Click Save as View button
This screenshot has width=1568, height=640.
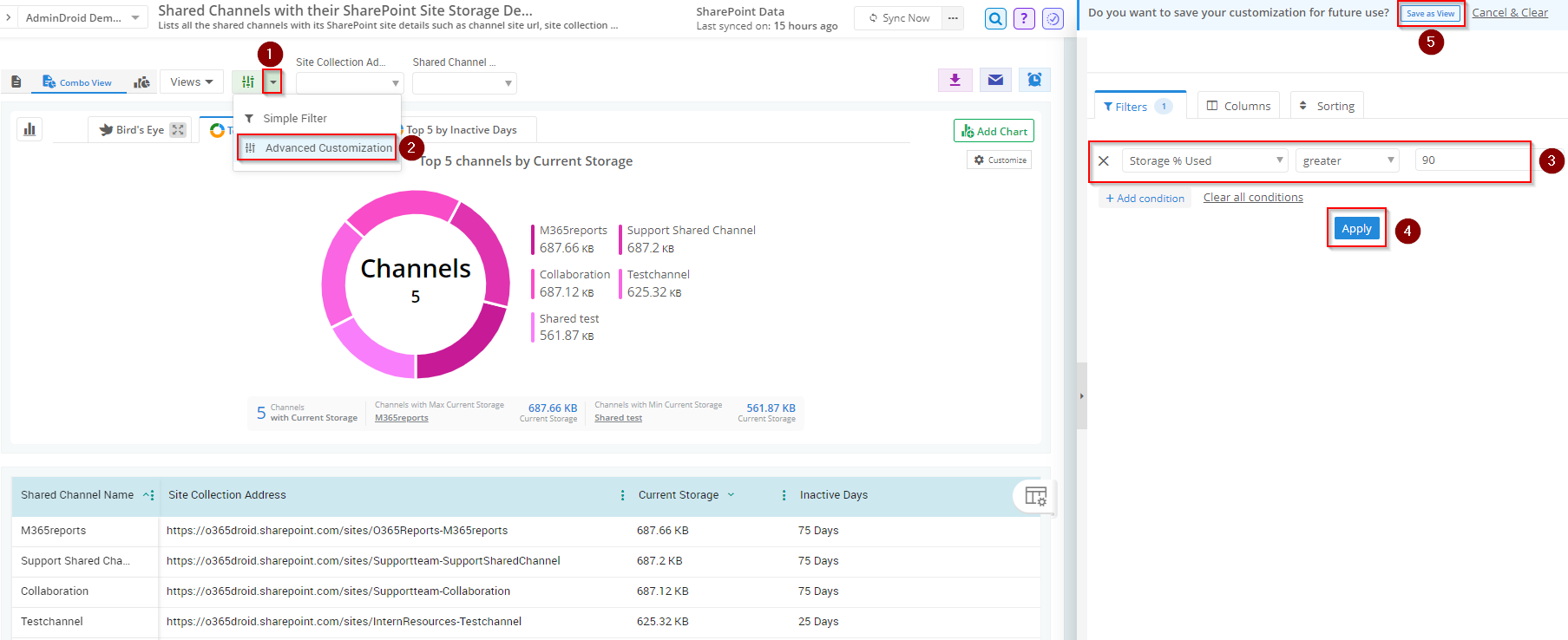(x=1430, y=14)
